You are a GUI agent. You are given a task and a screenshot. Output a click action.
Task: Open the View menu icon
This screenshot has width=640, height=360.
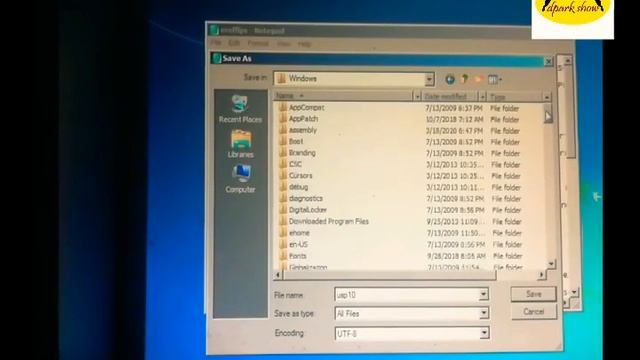click(x=494, y=79)
